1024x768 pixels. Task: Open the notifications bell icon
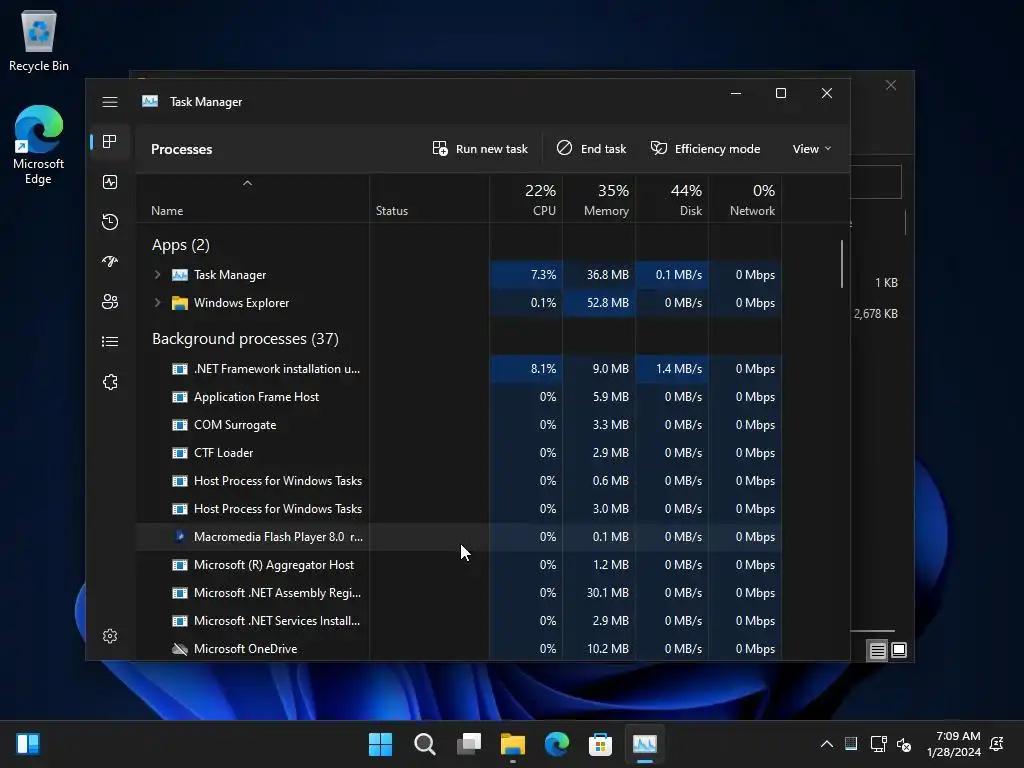997,744
